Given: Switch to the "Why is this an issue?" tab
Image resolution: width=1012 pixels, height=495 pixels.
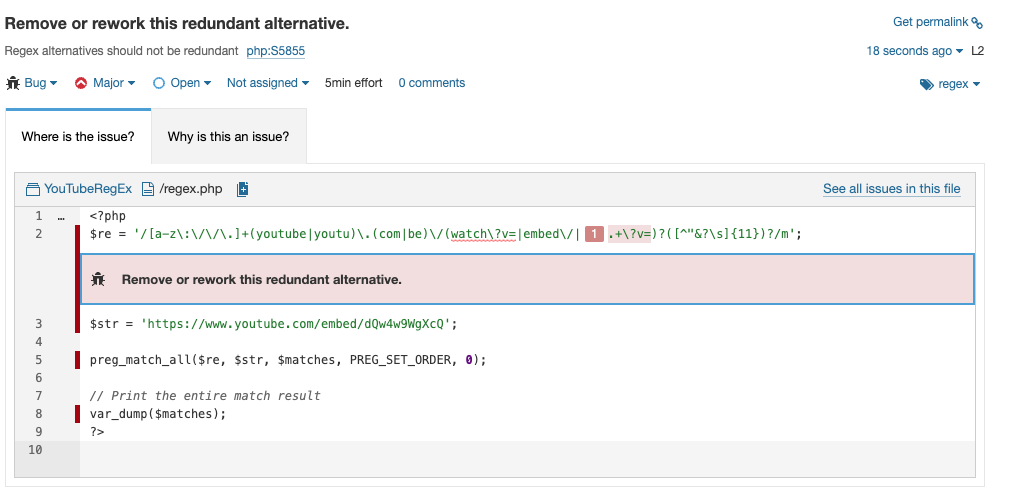Looking at the screenshot, I should 228,136.
